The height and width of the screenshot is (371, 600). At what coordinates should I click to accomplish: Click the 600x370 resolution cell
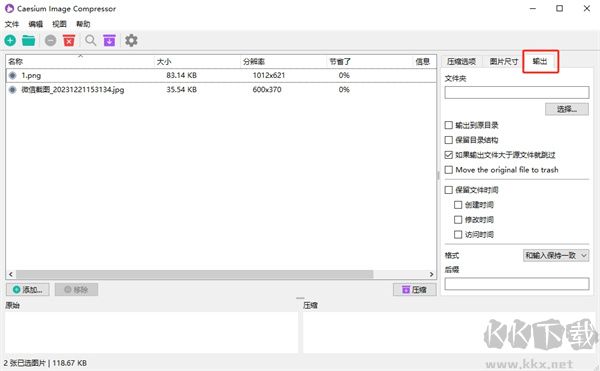pos(267,89)
